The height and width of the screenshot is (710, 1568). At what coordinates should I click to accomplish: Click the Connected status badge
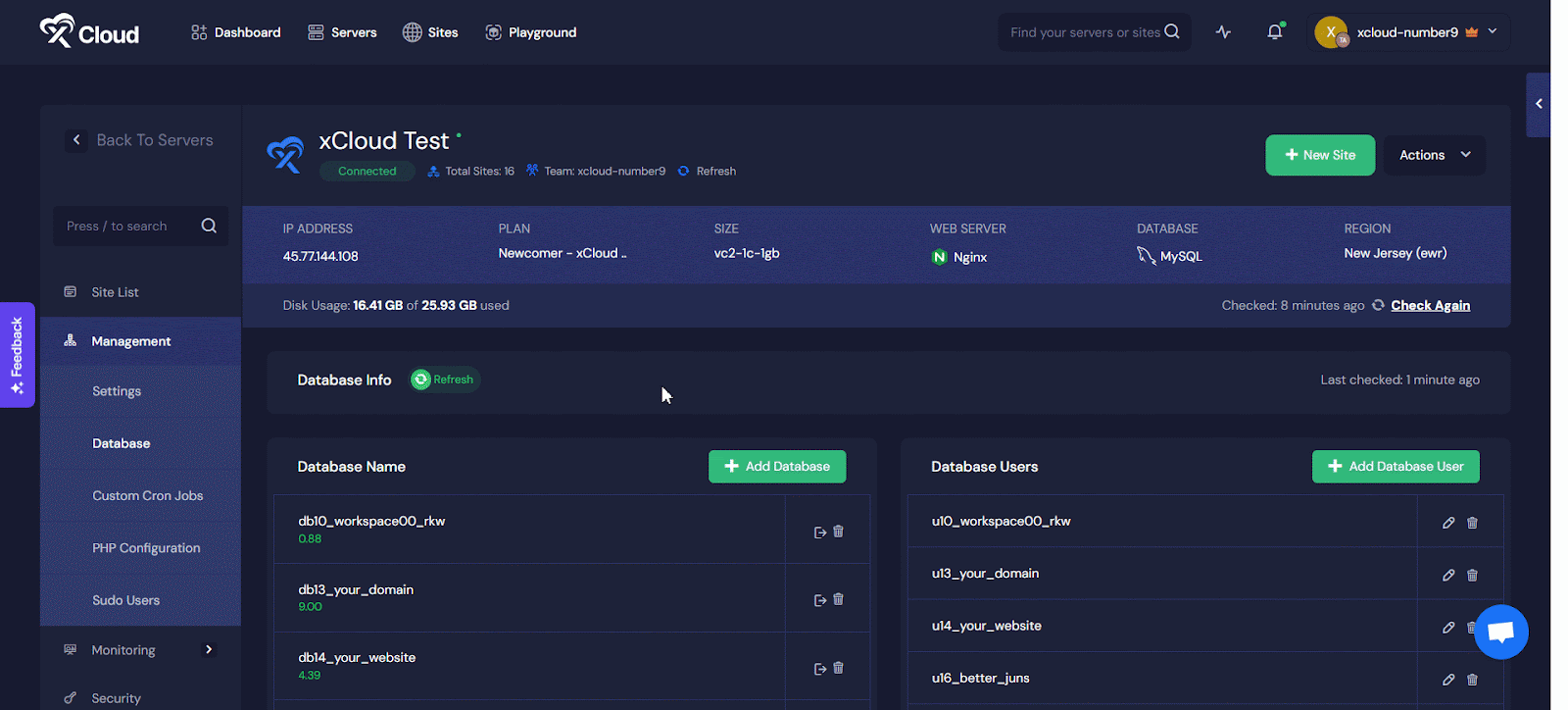(367, 171)
